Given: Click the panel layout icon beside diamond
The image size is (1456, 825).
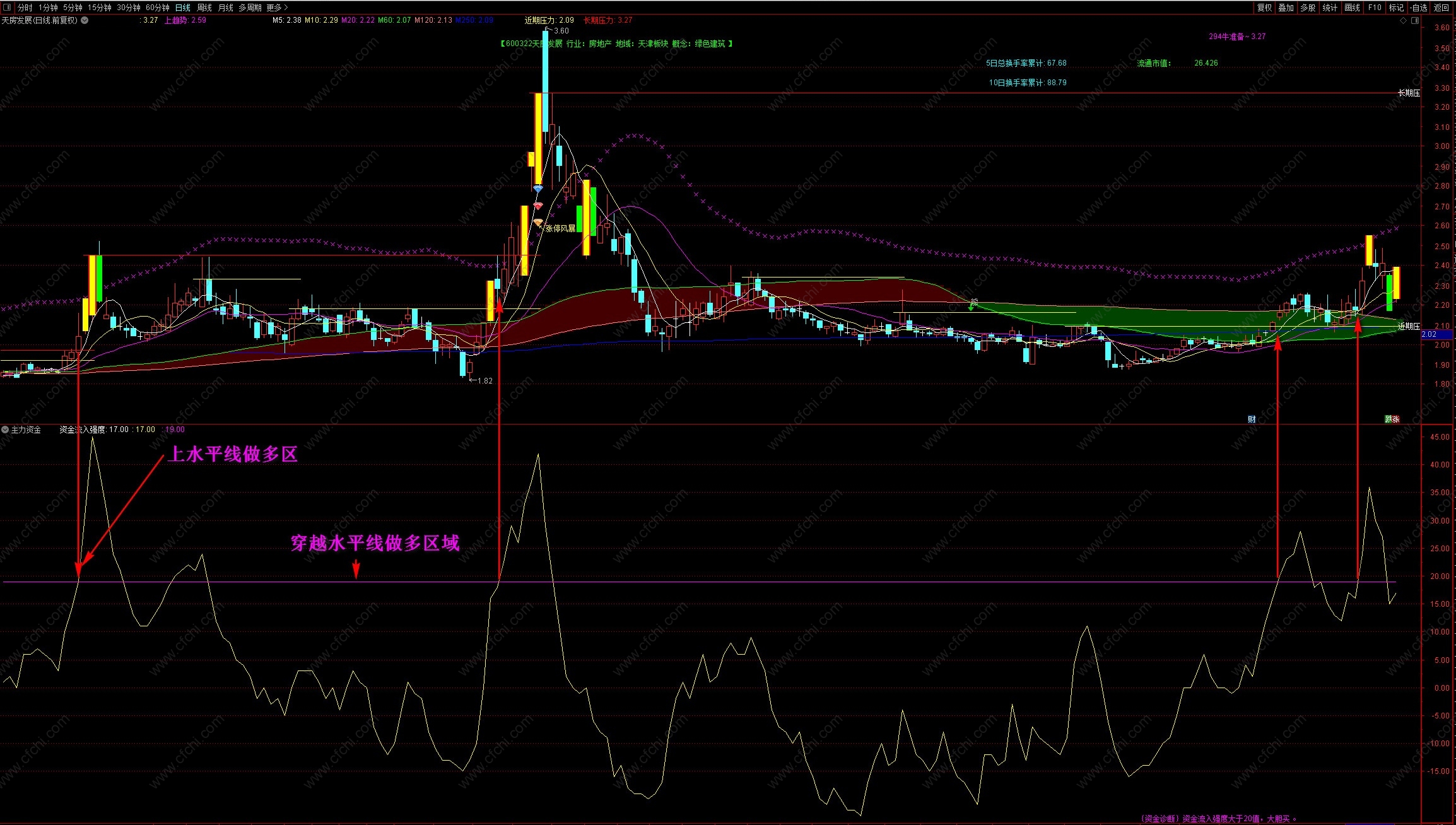Looking at the screenshot, I should (x=1414, y=21).
